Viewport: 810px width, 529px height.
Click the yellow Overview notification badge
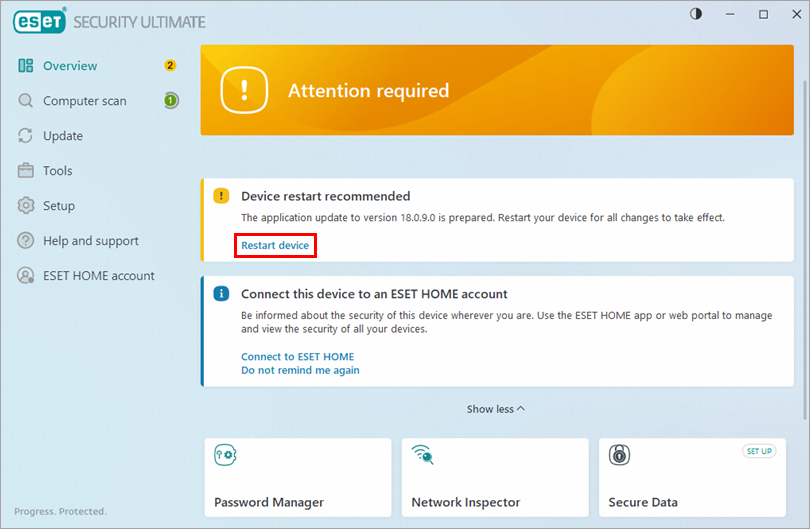pyautogui.click(x=170, y=66)
